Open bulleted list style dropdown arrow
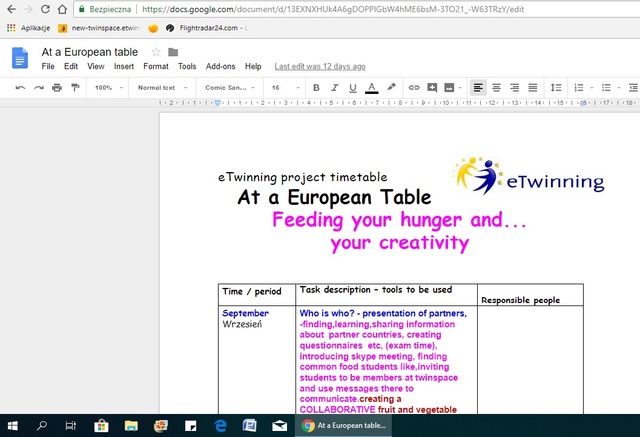Image resolution: width=640 pixels, height=437 pixels. 619,88
